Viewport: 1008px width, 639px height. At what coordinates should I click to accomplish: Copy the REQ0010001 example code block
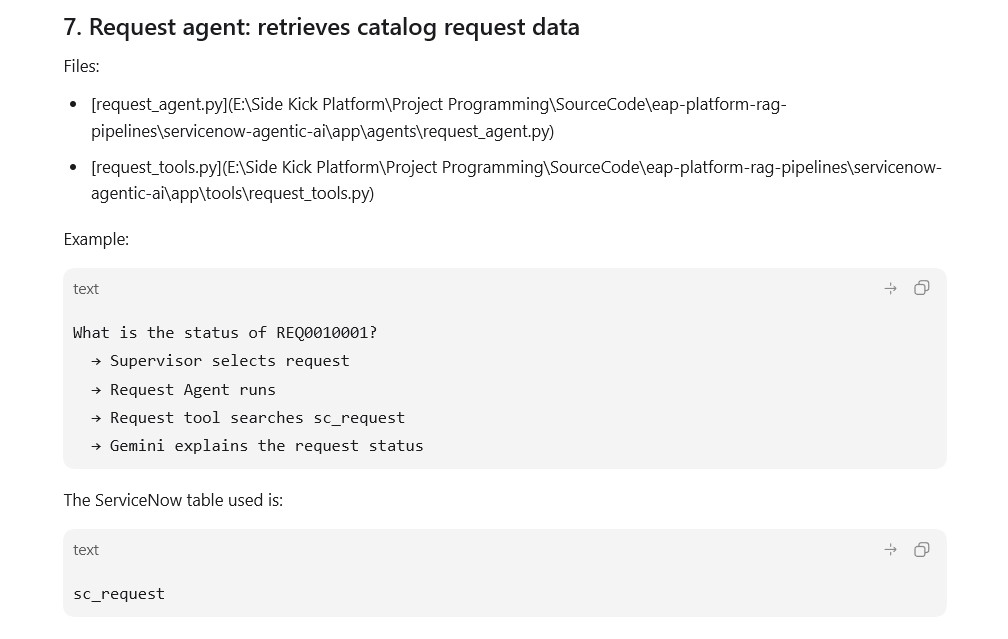(921, 288)
